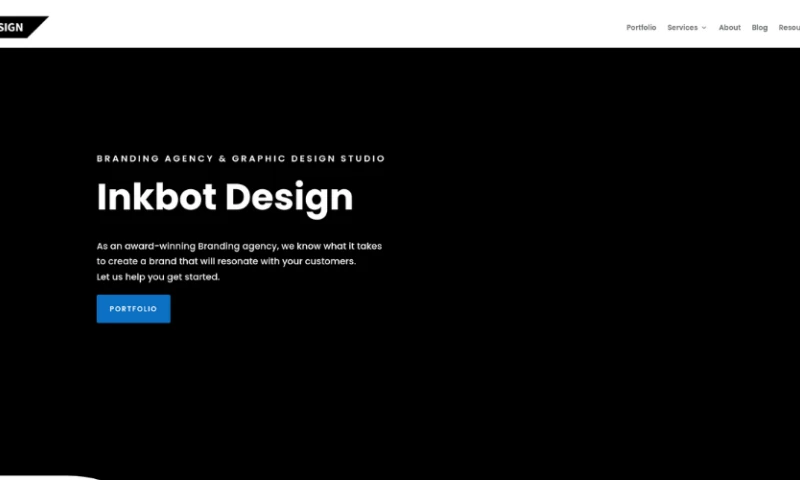Viewport: 800px width, 480px height.
Task: Open the Portfolio page from navigation bar
Action: (x=641, y=28)
